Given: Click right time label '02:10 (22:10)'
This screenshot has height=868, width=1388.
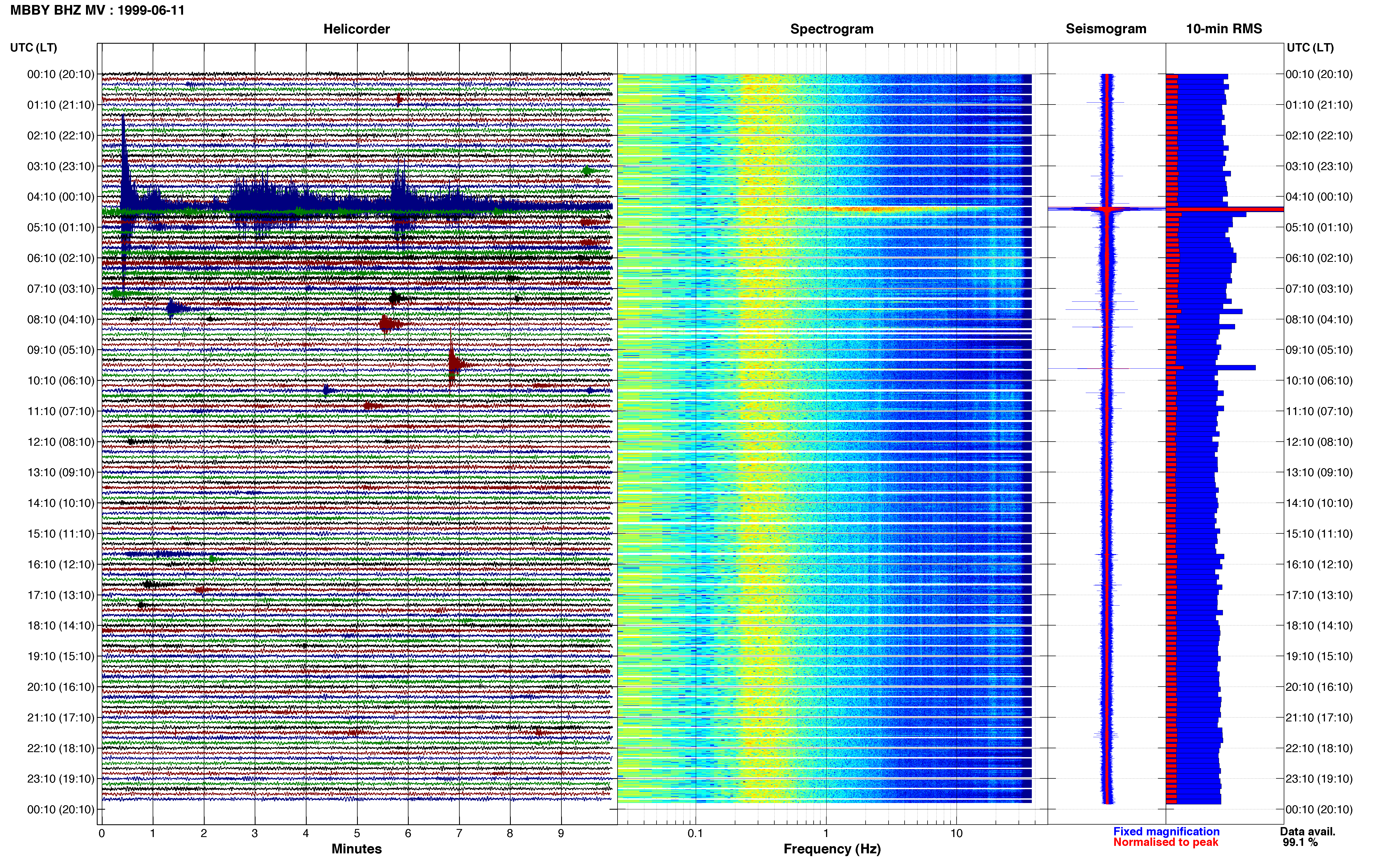Looking at the screenshot, I should (1319, 135).
